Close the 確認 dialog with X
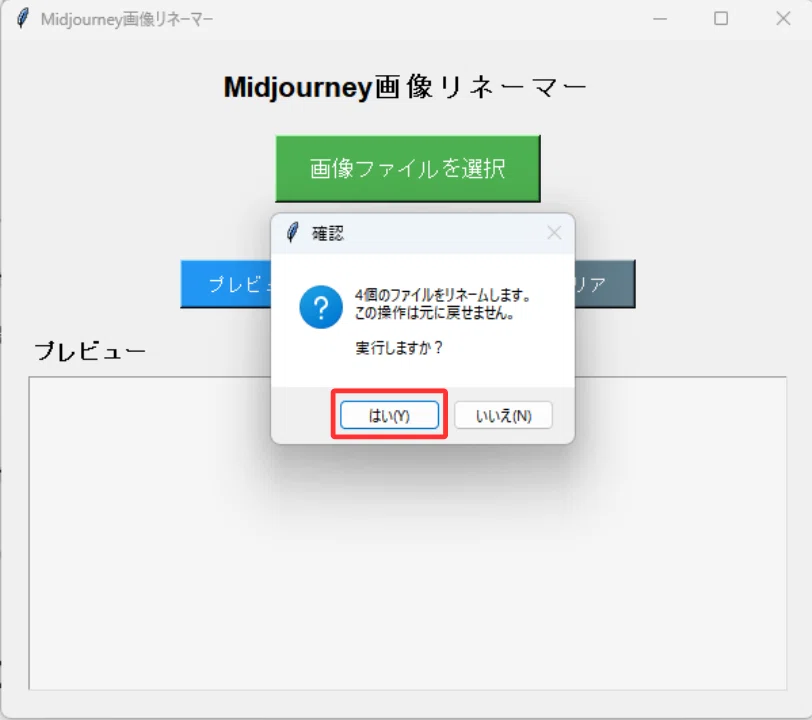Viewport: 812px width, 720px height. point(554,233)
